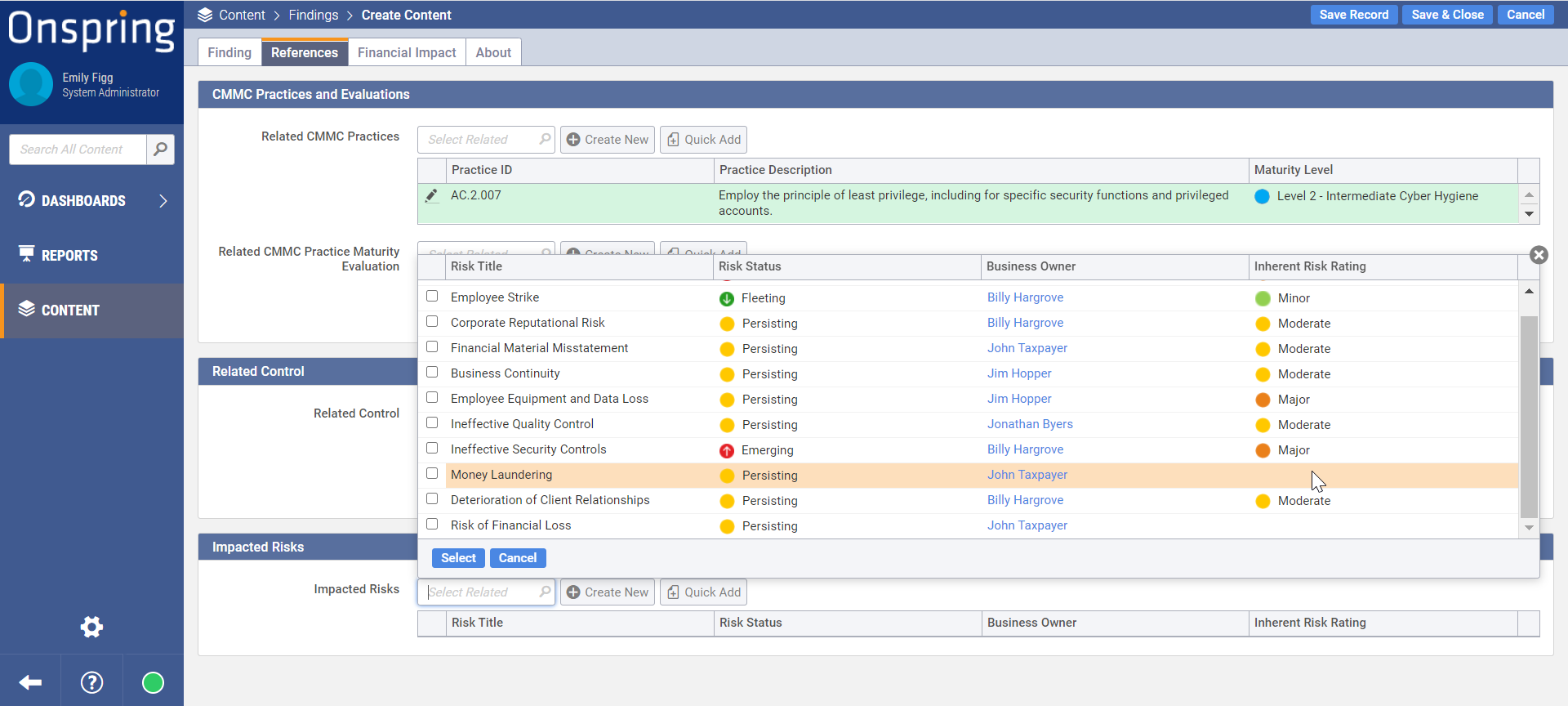Check the Ineffective Security Controls checkbox
This screenshot has height=706, width=1568.
432,448
